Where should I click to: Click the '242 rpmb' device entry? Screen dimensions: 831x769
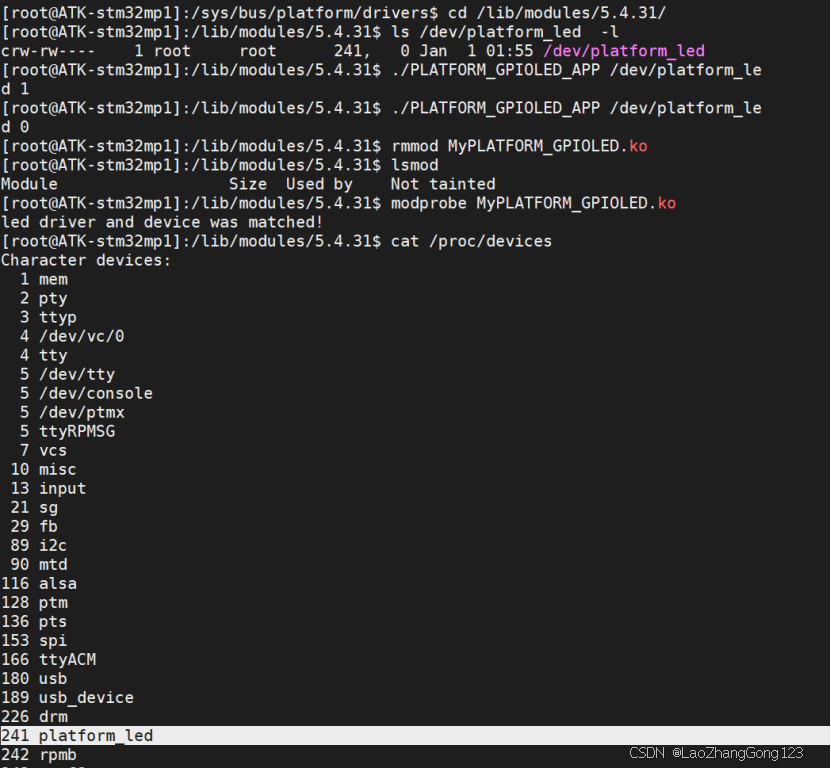point(39,755)
